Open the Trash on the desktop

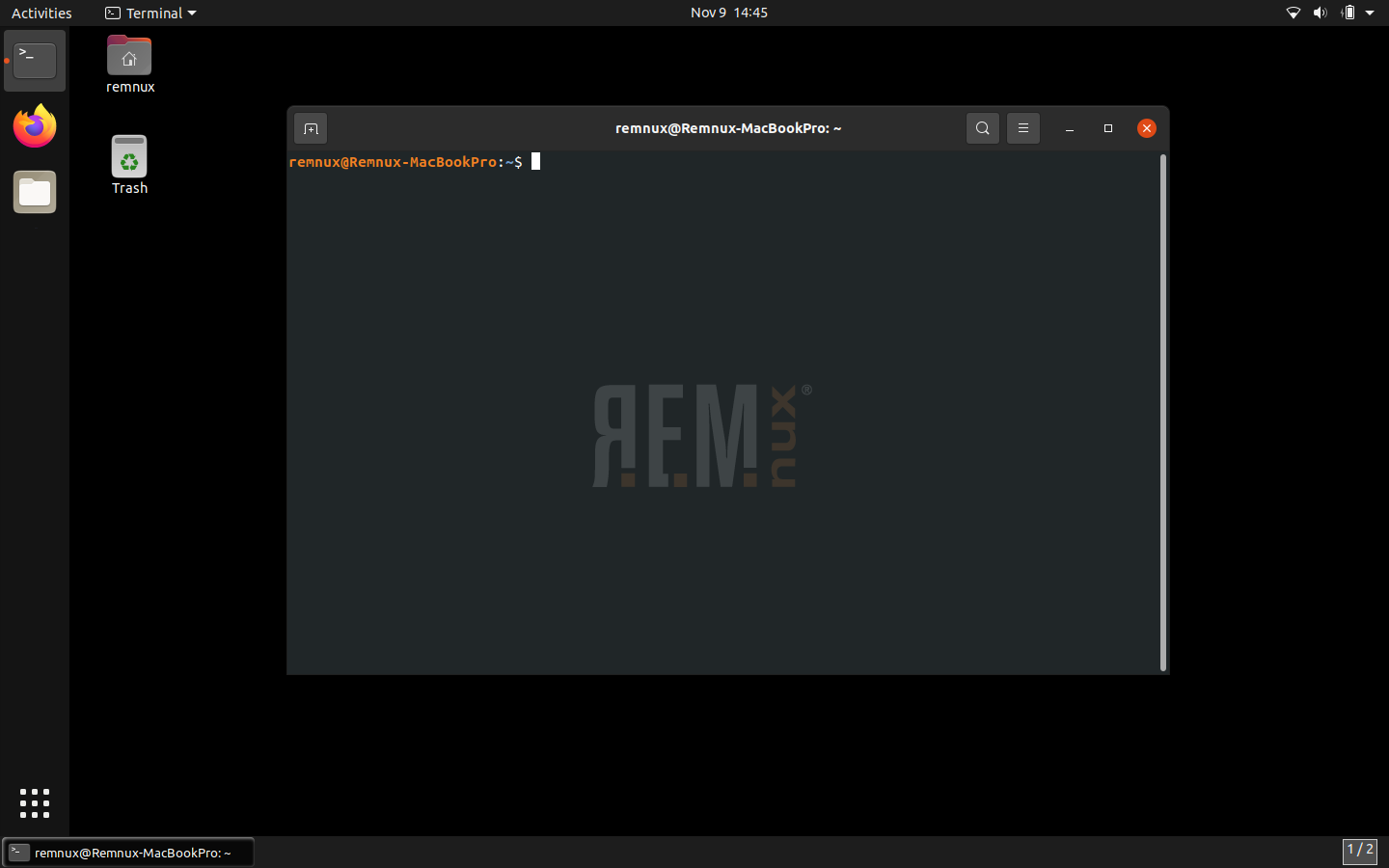(x=129, y=154)
